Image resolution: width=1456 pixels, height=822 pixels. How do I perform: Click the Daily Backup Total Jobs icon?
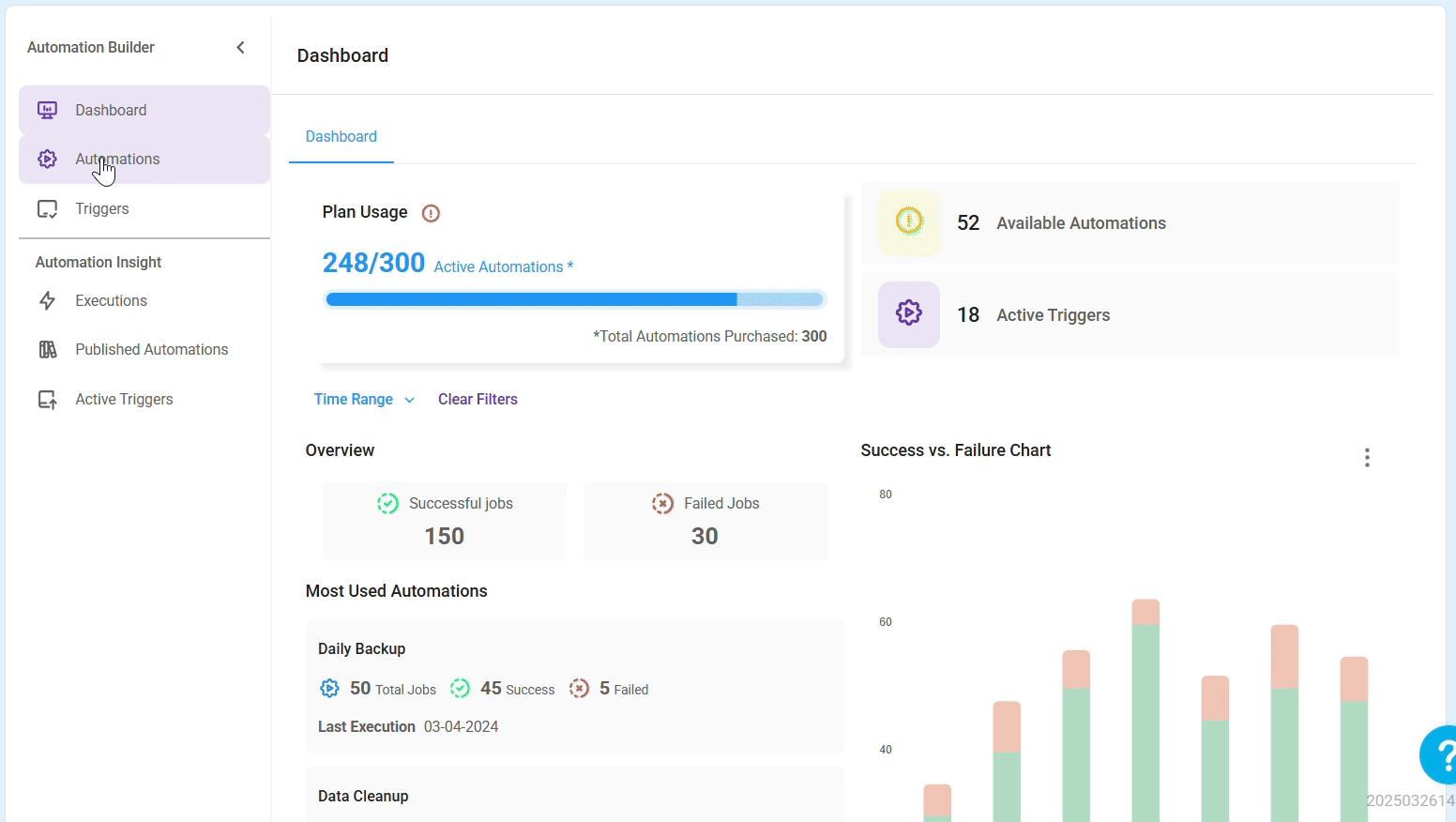(329, 688)
